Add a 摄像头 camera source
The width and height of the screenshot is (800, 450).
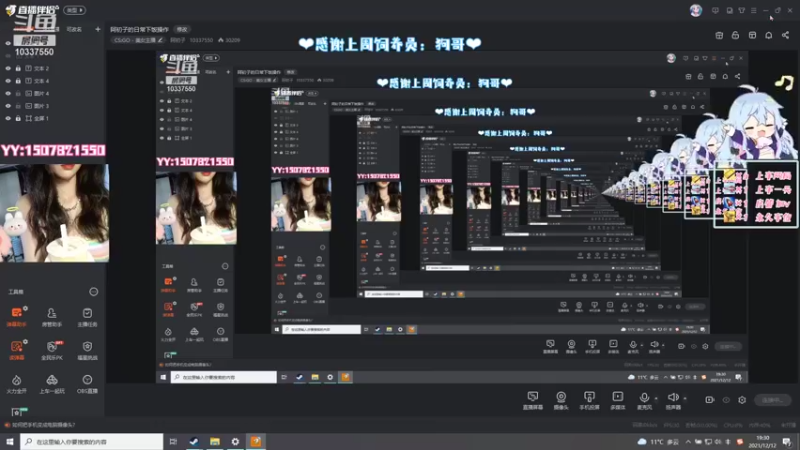pos(561,401)
